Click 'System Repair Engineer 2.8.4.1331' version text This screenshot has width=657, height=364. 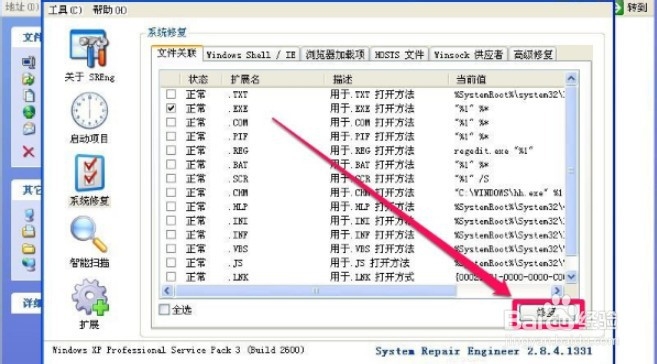coord(484,351)
